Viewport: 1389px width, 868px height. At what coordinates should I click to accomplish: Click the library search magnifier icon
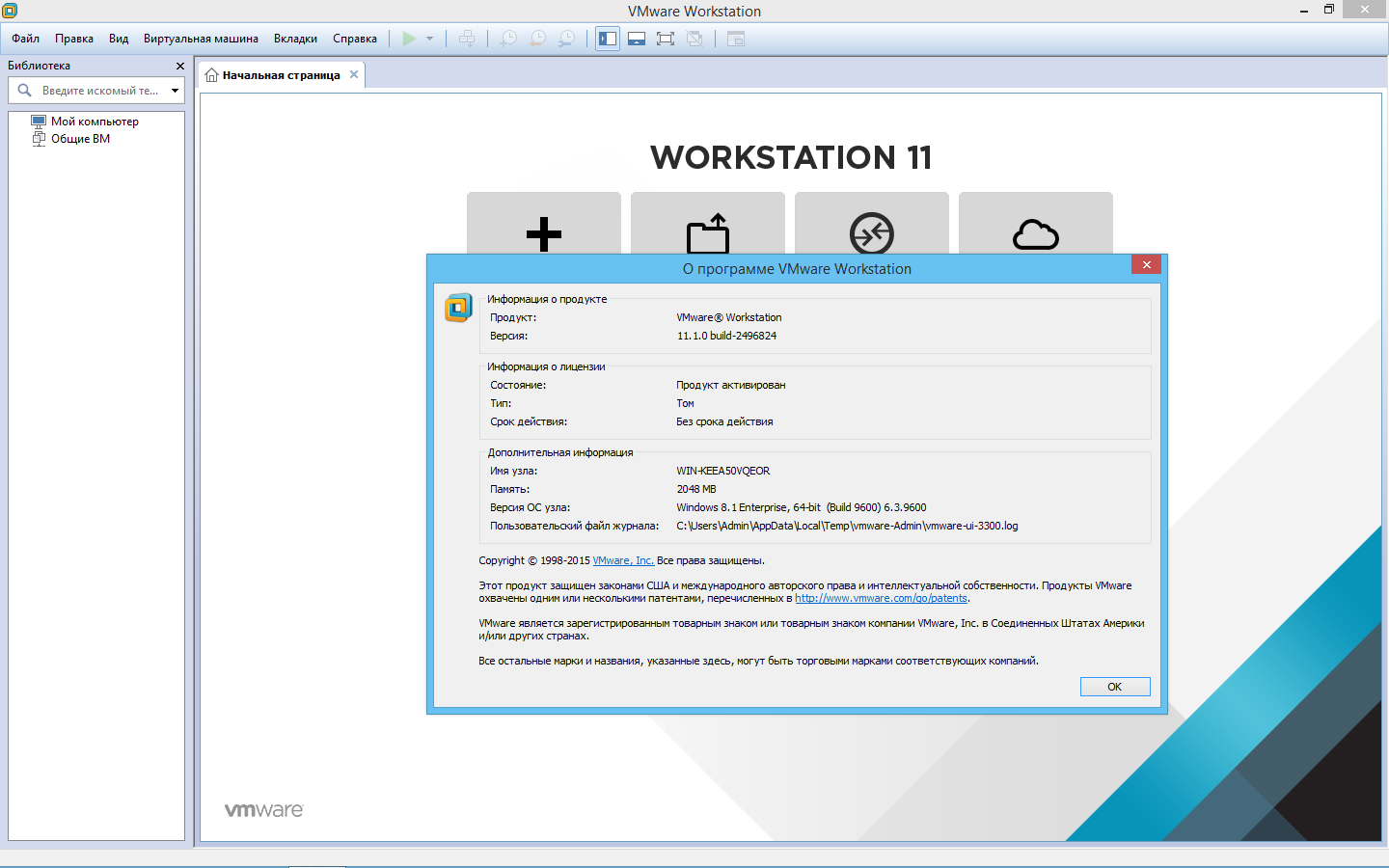coord(24,91)
